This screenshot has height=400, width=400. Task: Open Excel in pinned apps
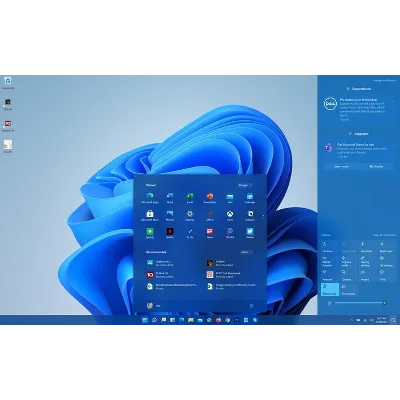[x=190, y=198]
